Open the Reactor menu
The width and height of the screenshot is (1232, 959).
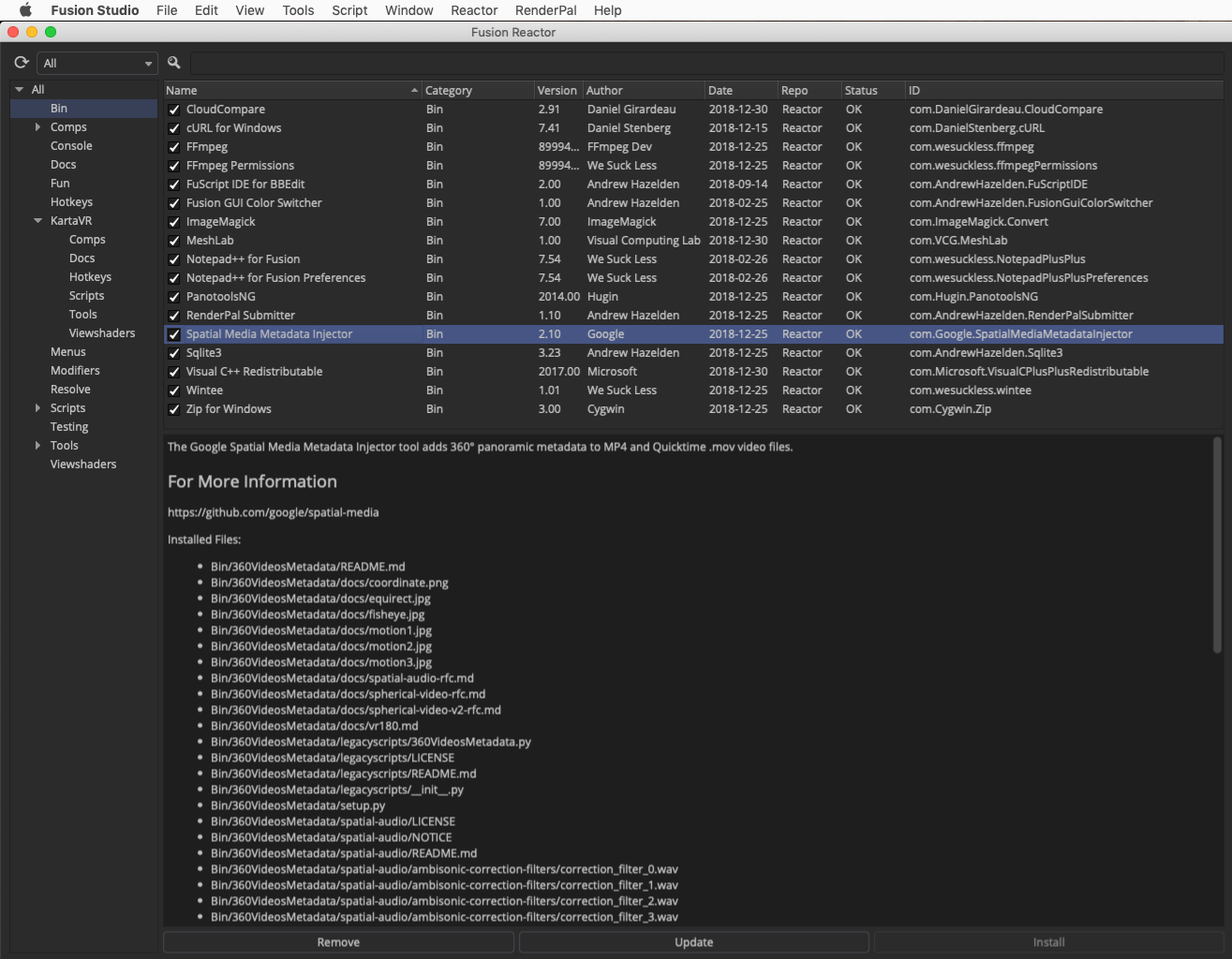coord(474,10)
